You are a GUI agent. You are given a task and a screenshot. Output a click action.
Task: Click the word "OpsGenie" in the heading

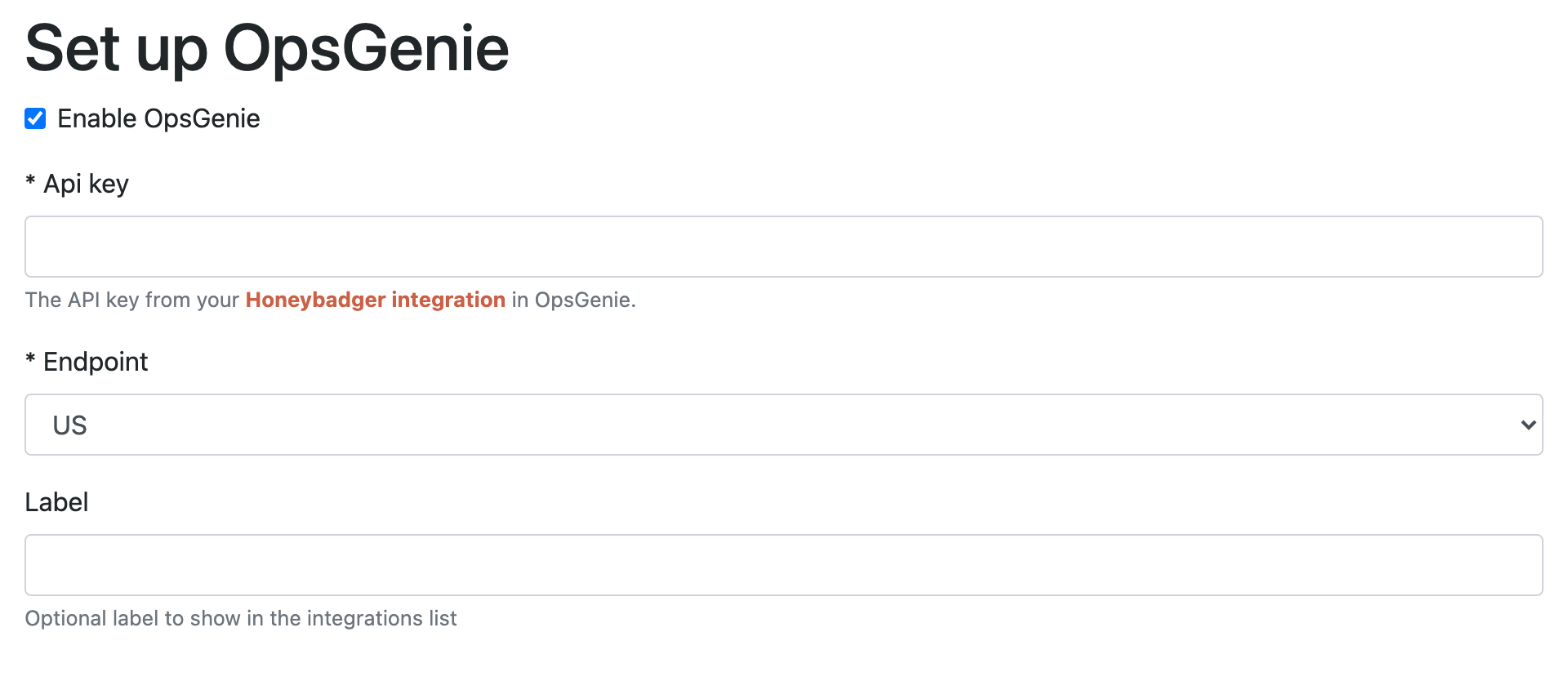pos(366,49)
